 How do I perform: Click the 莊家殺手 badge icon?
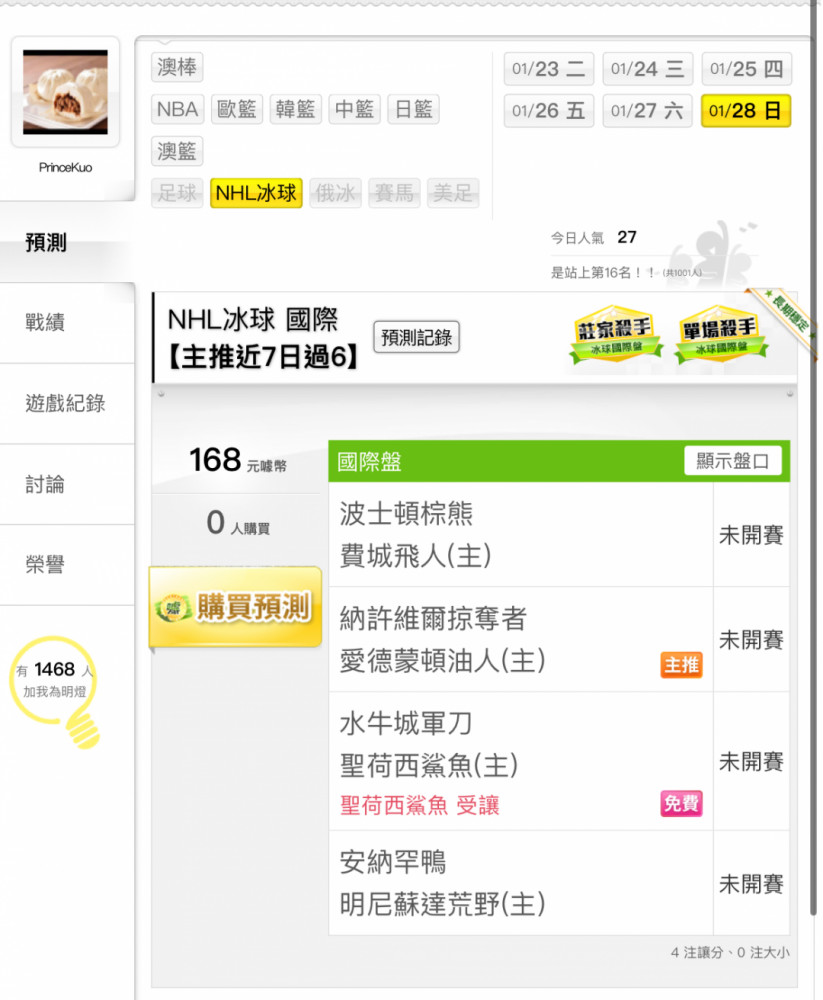click(x=616, y=335)
